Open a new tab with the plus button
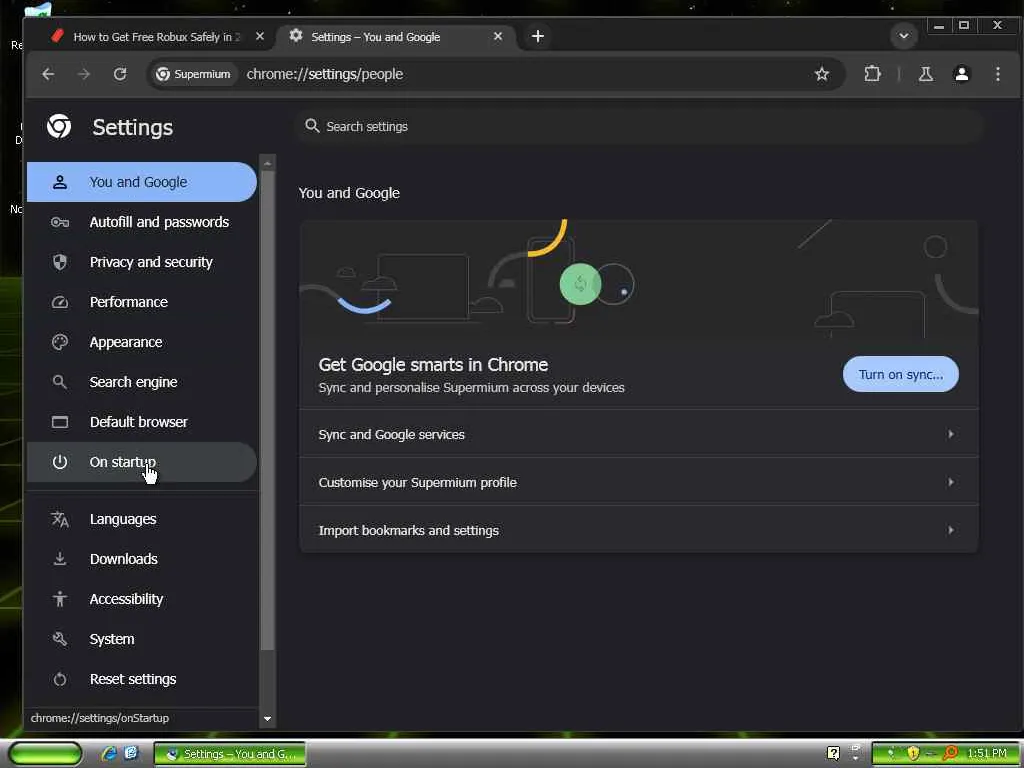The image size is (1024, 768). 537,37
